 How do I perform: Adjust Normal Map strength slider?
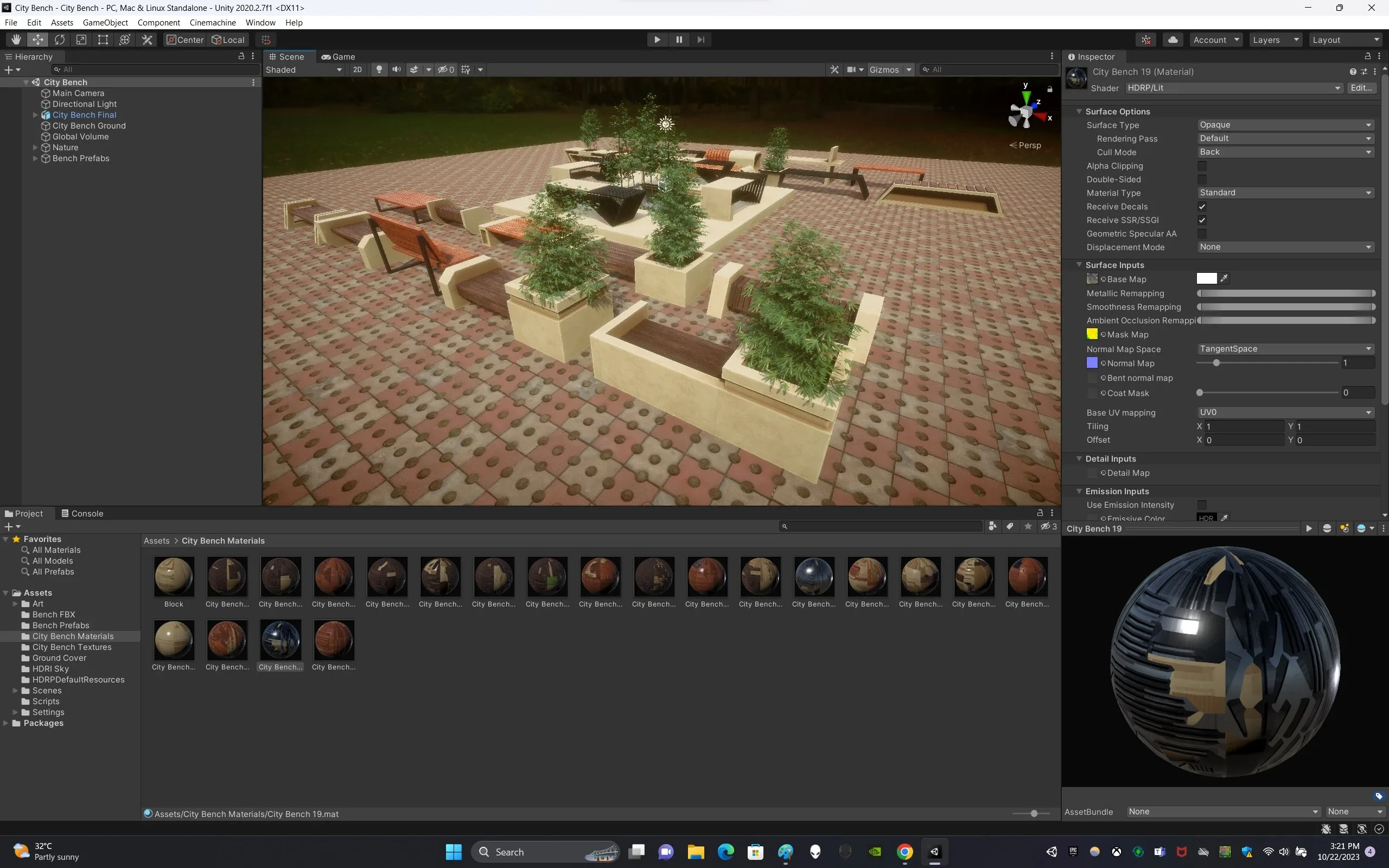point(1267,363)
